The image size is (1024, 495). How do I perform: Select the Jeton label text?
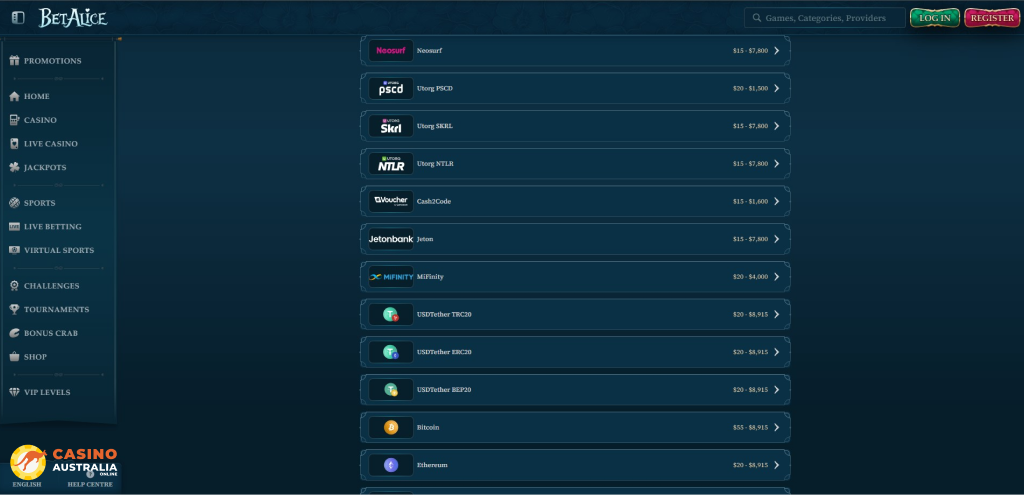[425, 239]
